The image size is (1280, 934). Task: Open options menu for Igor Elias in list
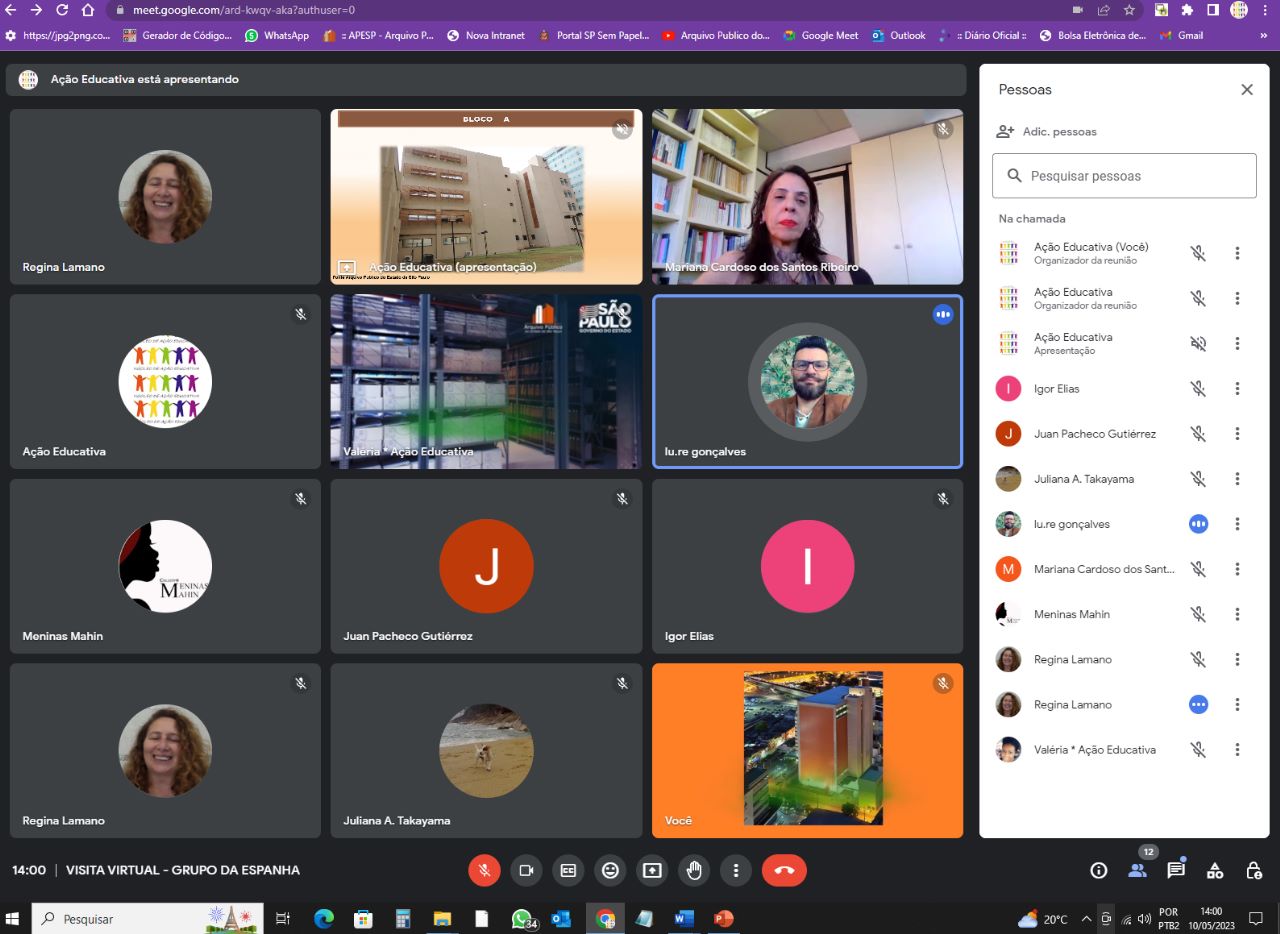(1237, 389)
